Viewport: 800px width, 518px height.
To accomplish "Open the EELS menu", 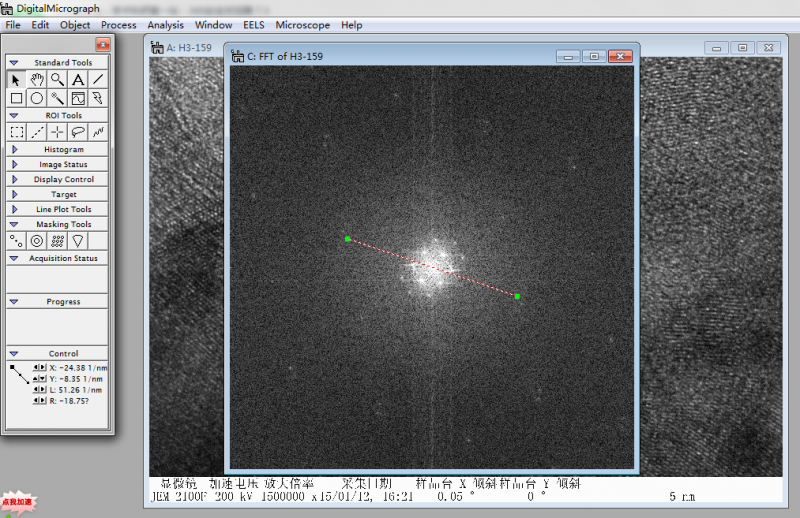I will click(x=254, y=25).
